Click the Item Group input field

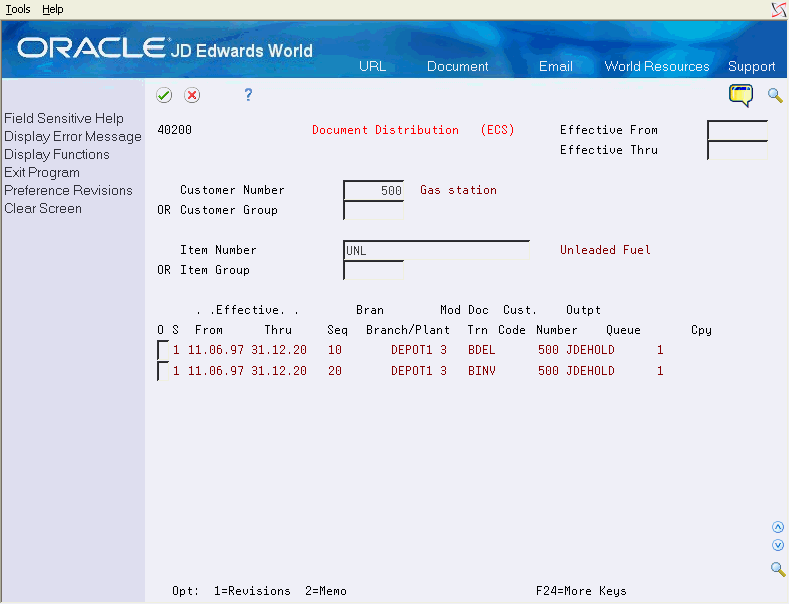(373, 270)
